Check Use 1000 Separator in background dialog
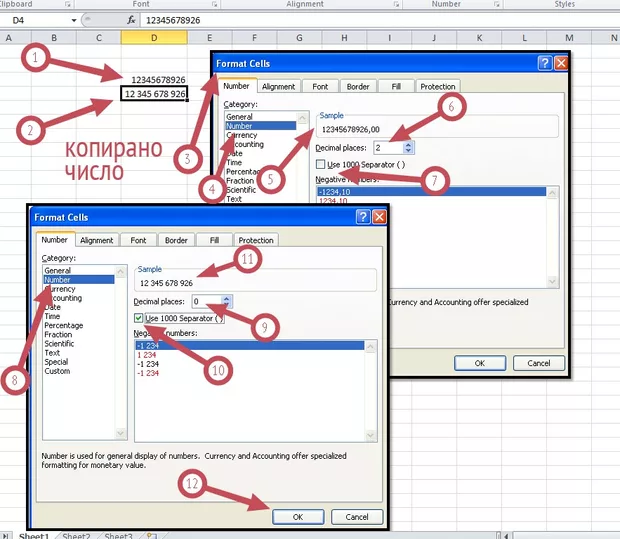This screenshot has width=620, height=539. (320, 164)
